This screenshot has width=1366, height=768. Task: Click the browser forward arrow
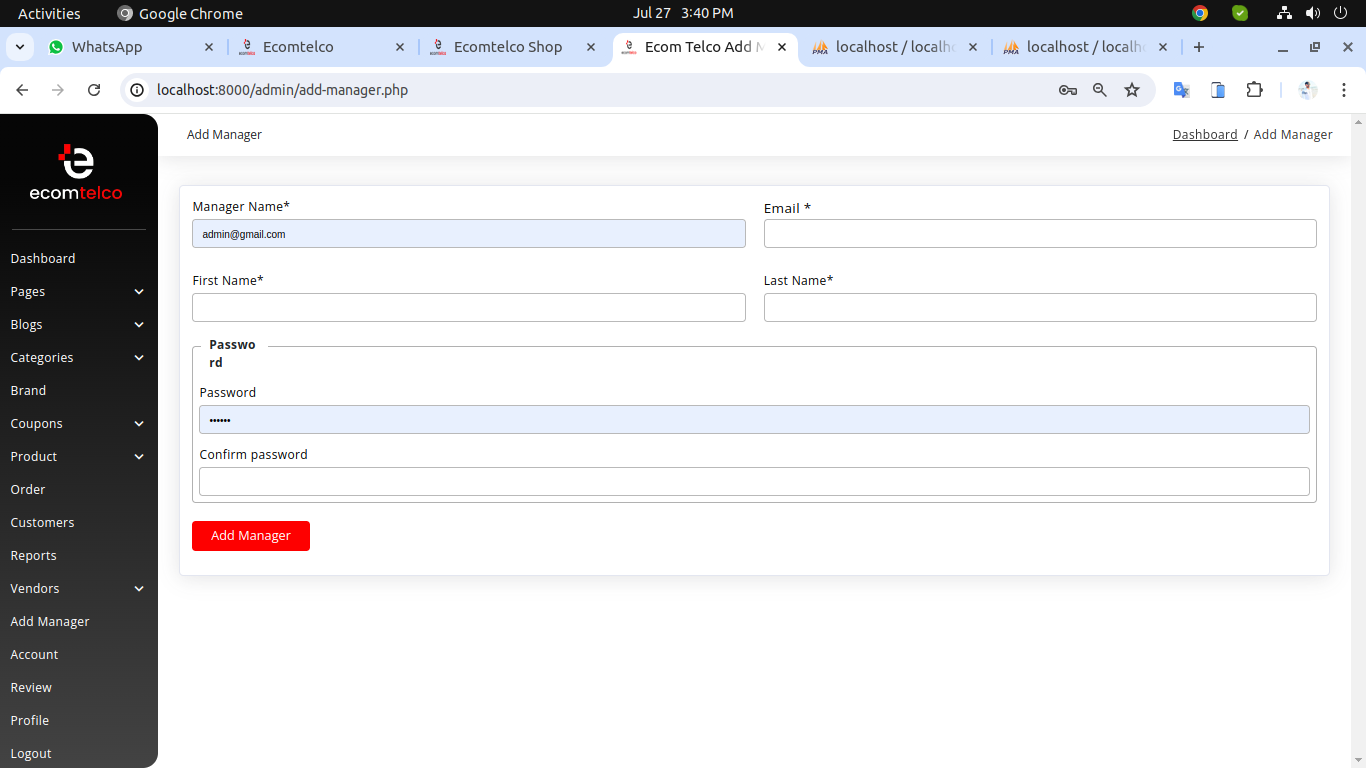(x=58, y=90)
